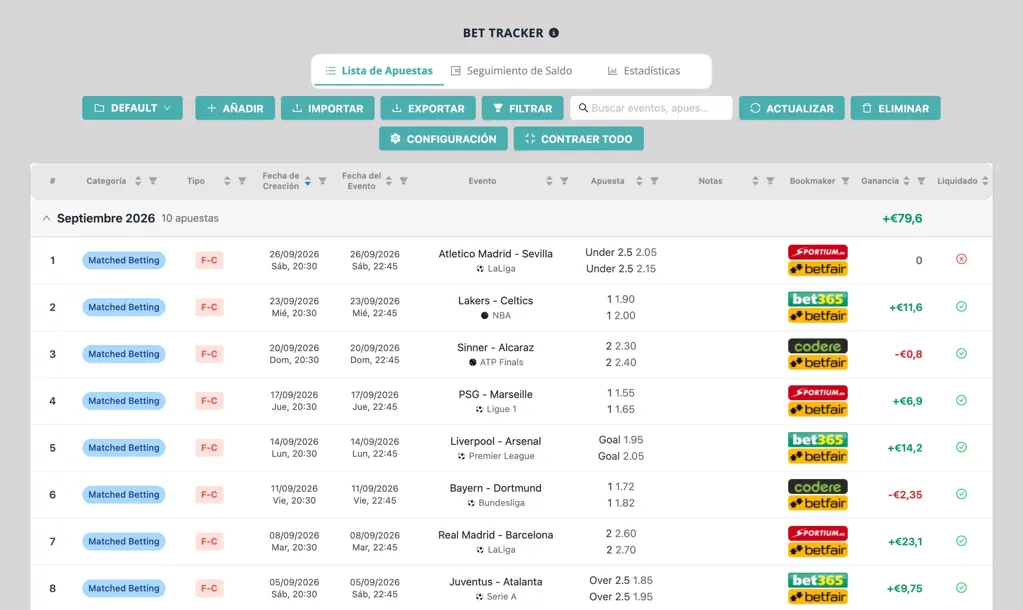Sort by the Notas column
This screenshot has height=610, width=1023.
(x=756, y=181)
